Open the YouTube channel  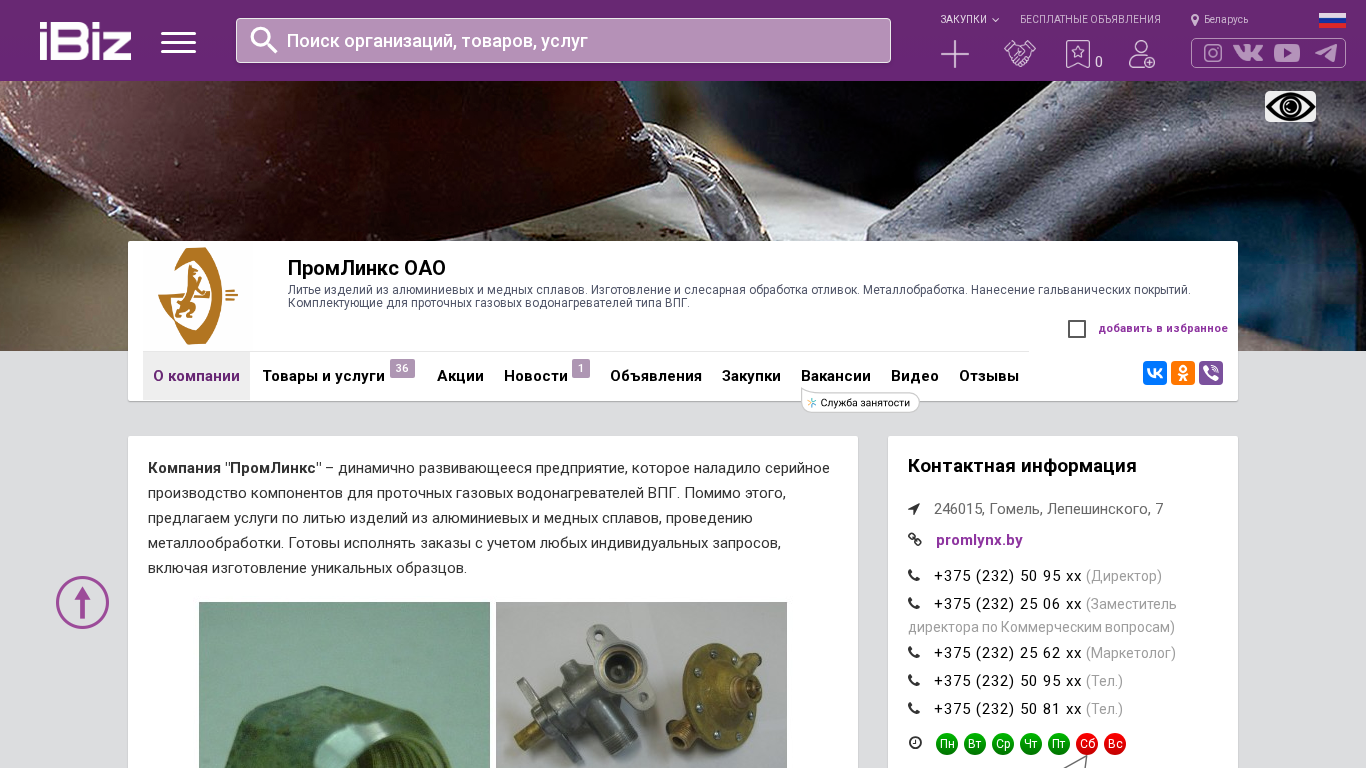point(1287,53)
